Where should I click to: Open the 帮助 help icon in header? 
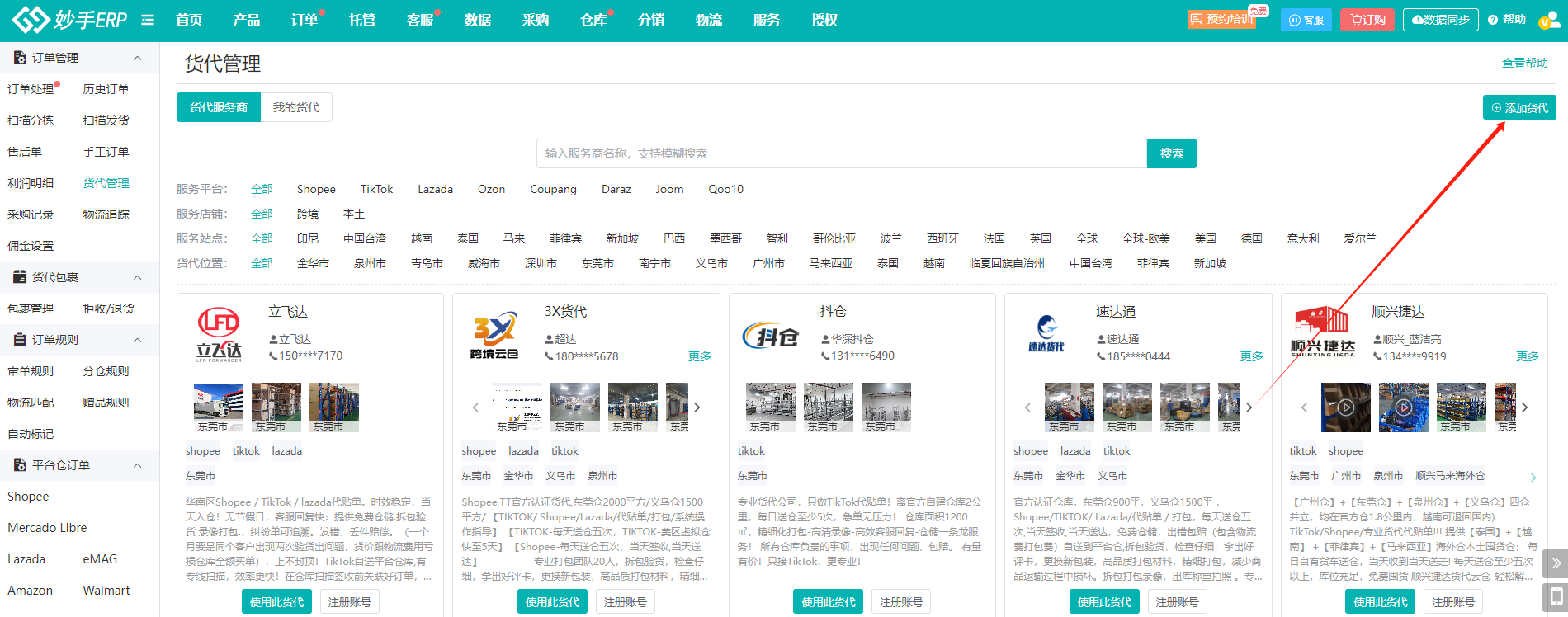tap(1506, 20)
